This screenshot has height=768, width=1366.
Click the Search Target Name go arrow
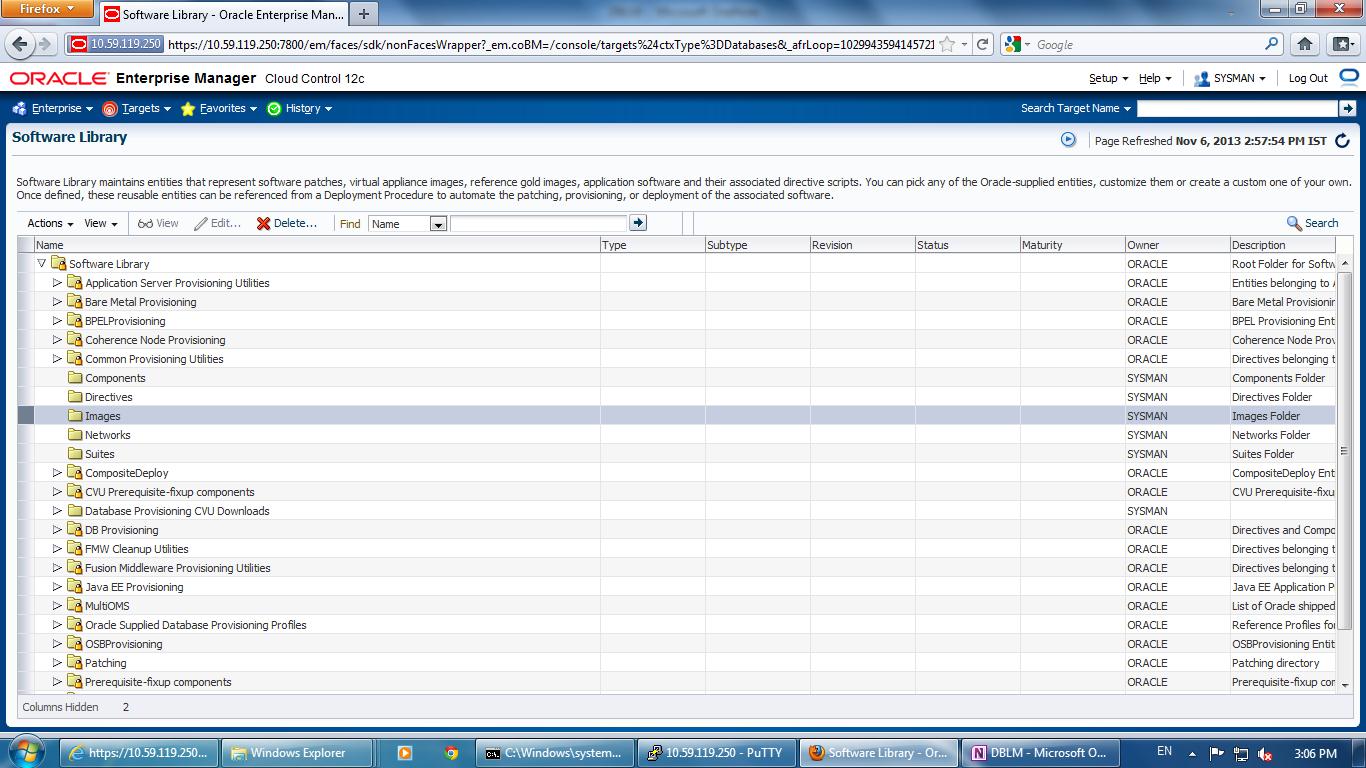(x=1348, y=108)
